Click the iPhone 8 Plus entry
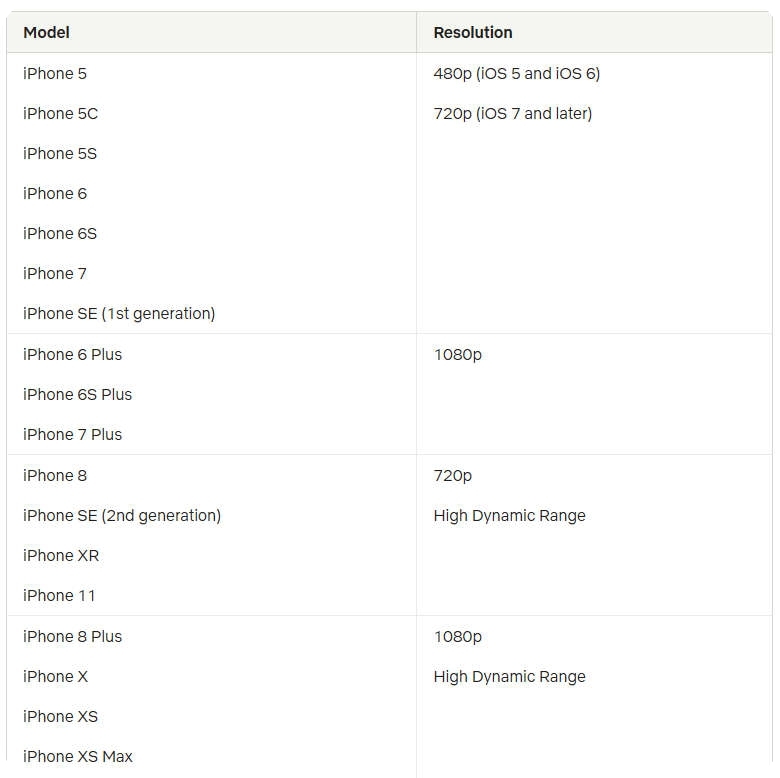 coord(72,636)
